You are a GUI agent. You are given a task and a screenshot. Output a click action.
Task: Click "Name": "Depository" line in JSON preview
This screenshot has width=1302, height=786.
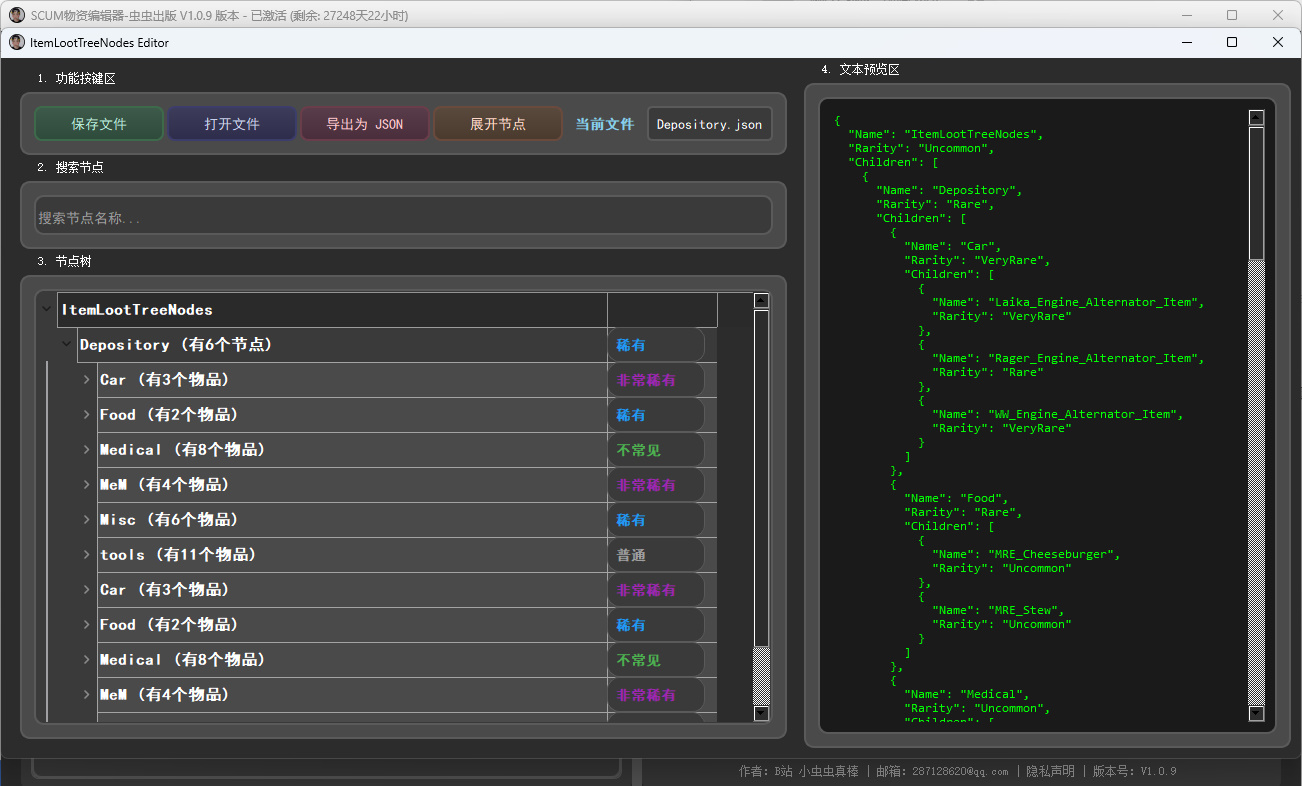pos(949,190)
